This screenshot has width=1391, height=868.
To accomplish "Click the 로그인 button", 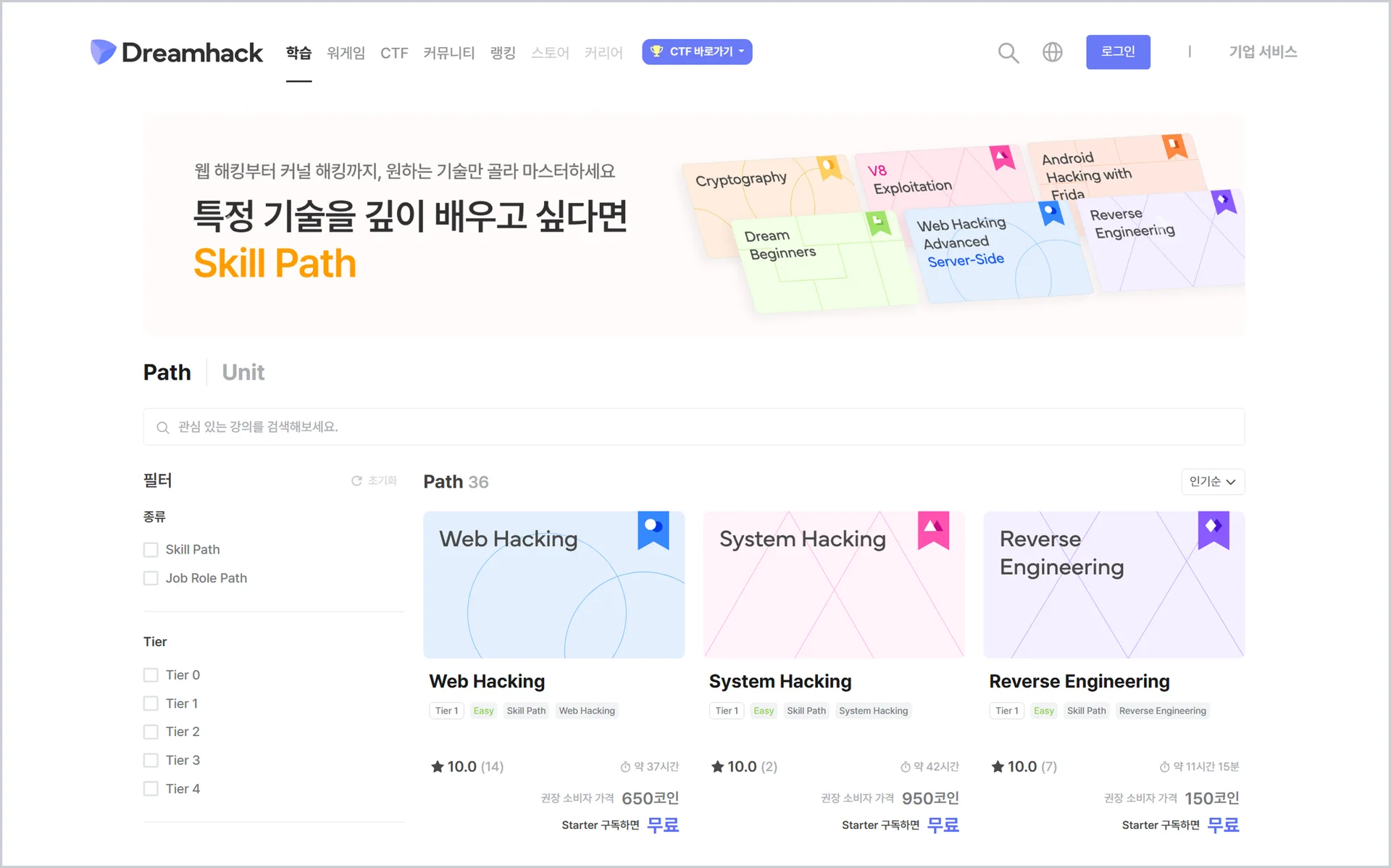I will click(1118, 51).
